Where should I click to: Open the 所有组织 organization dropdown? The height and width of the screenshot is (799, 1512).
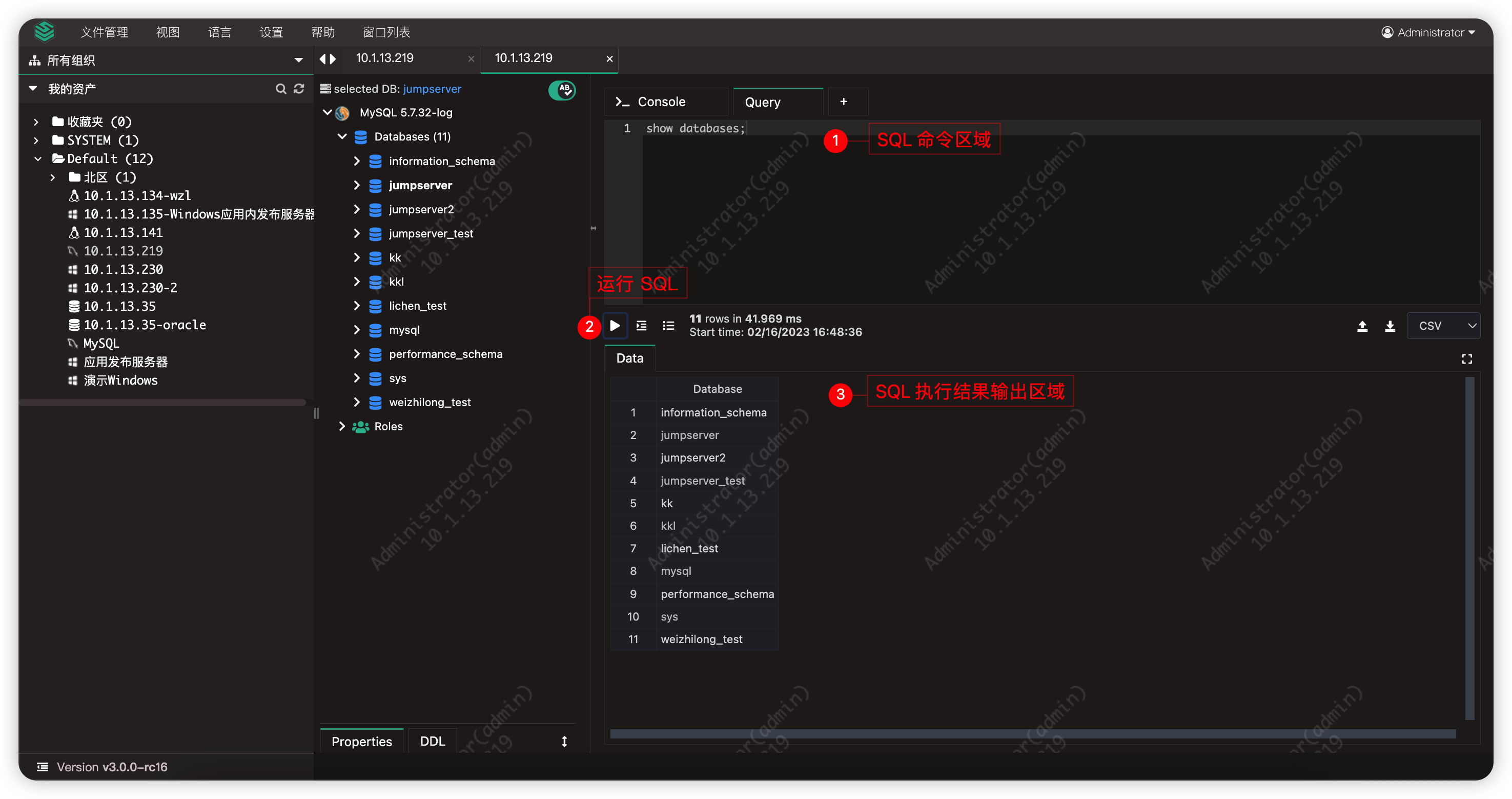(166, 60)
